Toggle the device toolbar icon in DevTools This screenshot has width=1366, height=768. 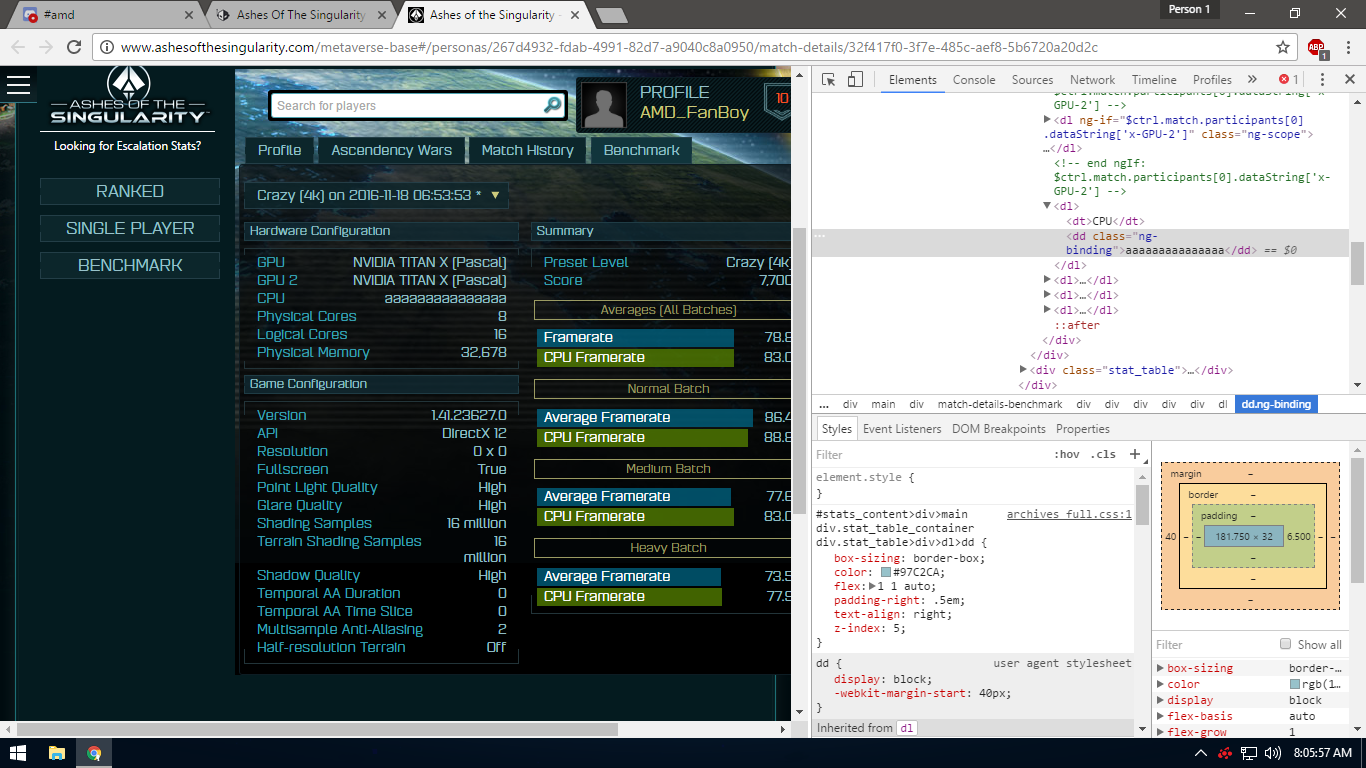tap(855, 80)
